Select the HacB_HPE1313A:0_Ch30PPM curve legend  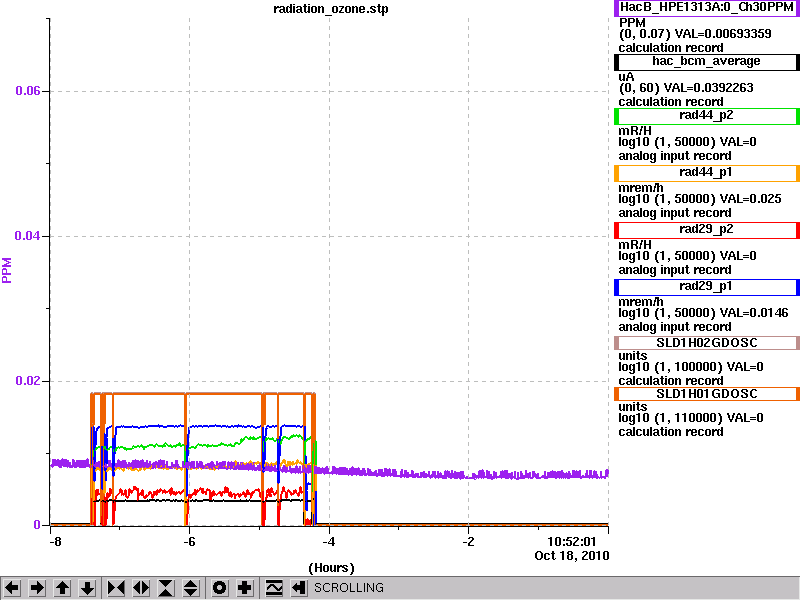(x=707, y=8)
